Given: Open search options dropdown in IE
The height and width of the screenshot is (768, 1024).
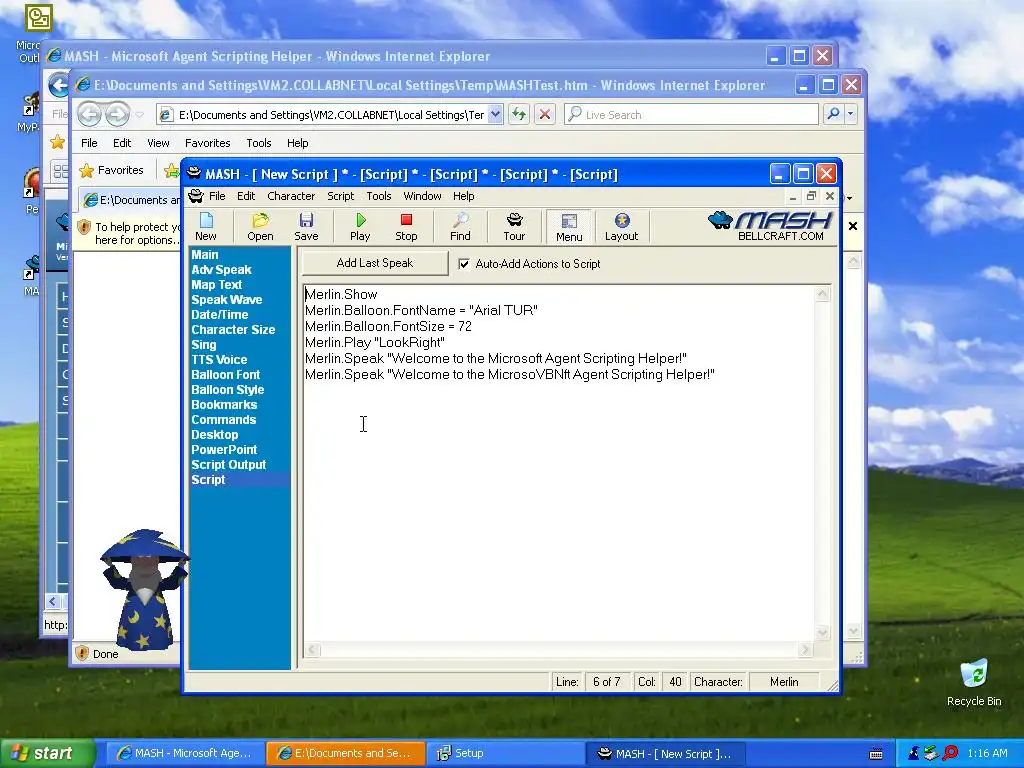Looking at the screenshot, I should pyautogui.click(x=850, y=114).
